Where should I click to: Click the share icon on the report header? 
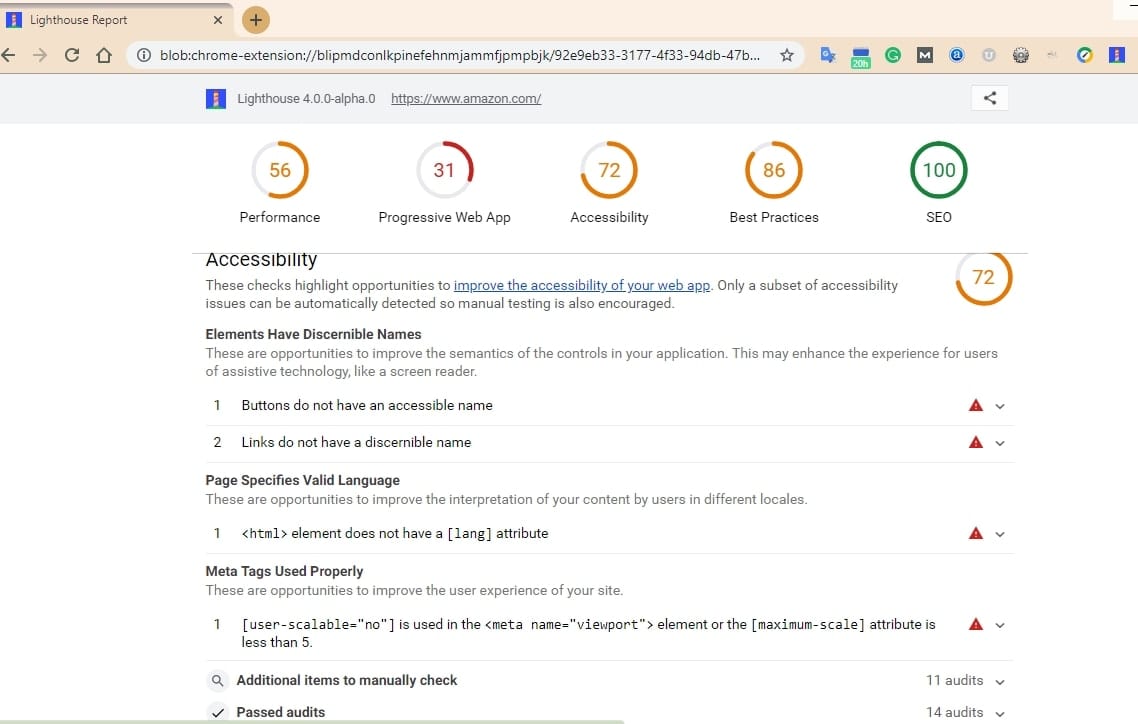point(989,97)
